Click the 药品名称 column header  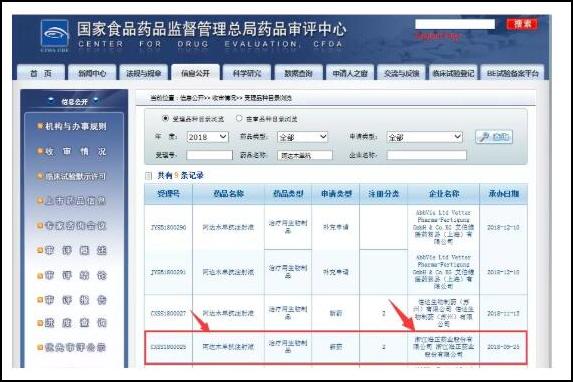coord(228,194)
